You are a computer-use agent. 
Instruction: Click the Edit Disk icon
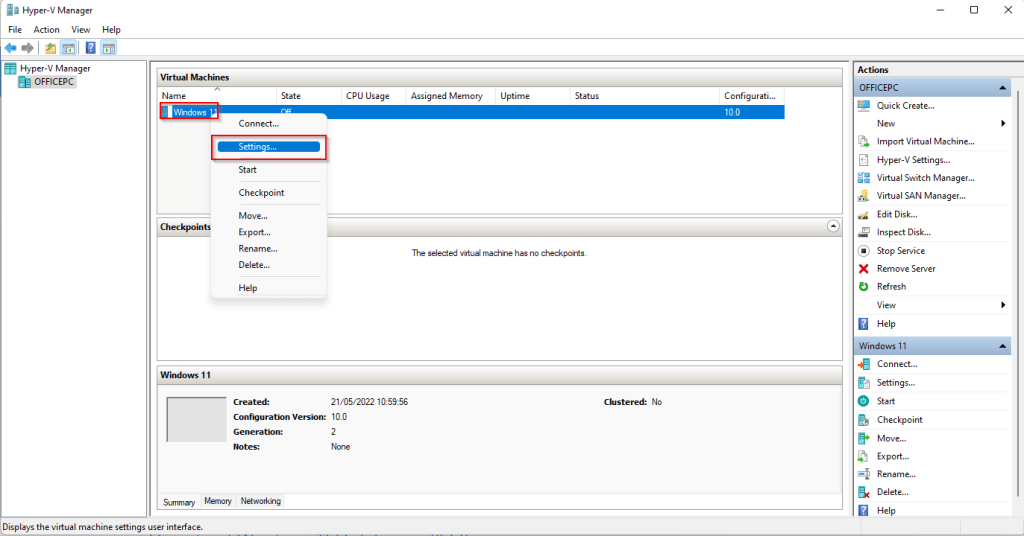tap(863, 214)
